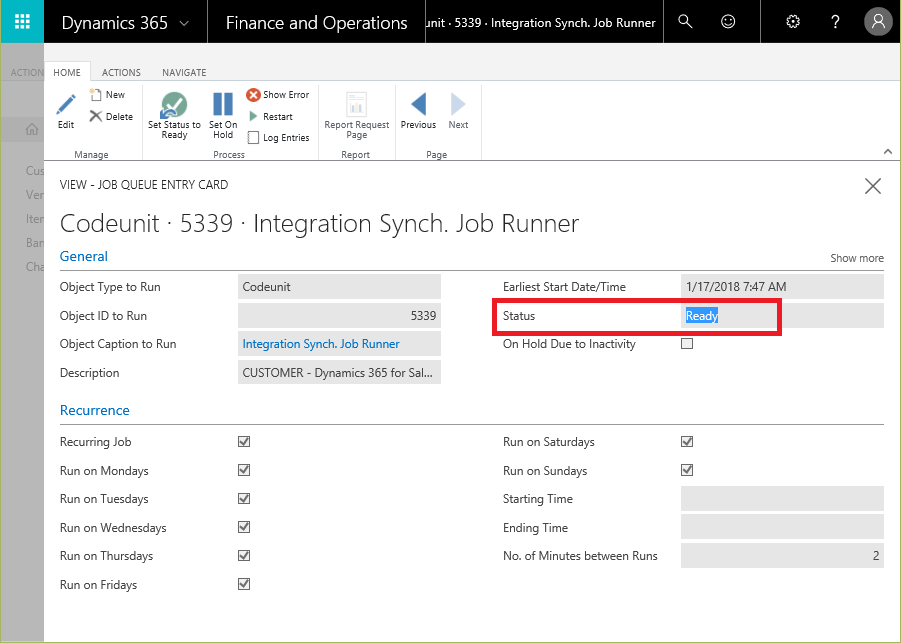Open the app launcher waffle icon

22,22
